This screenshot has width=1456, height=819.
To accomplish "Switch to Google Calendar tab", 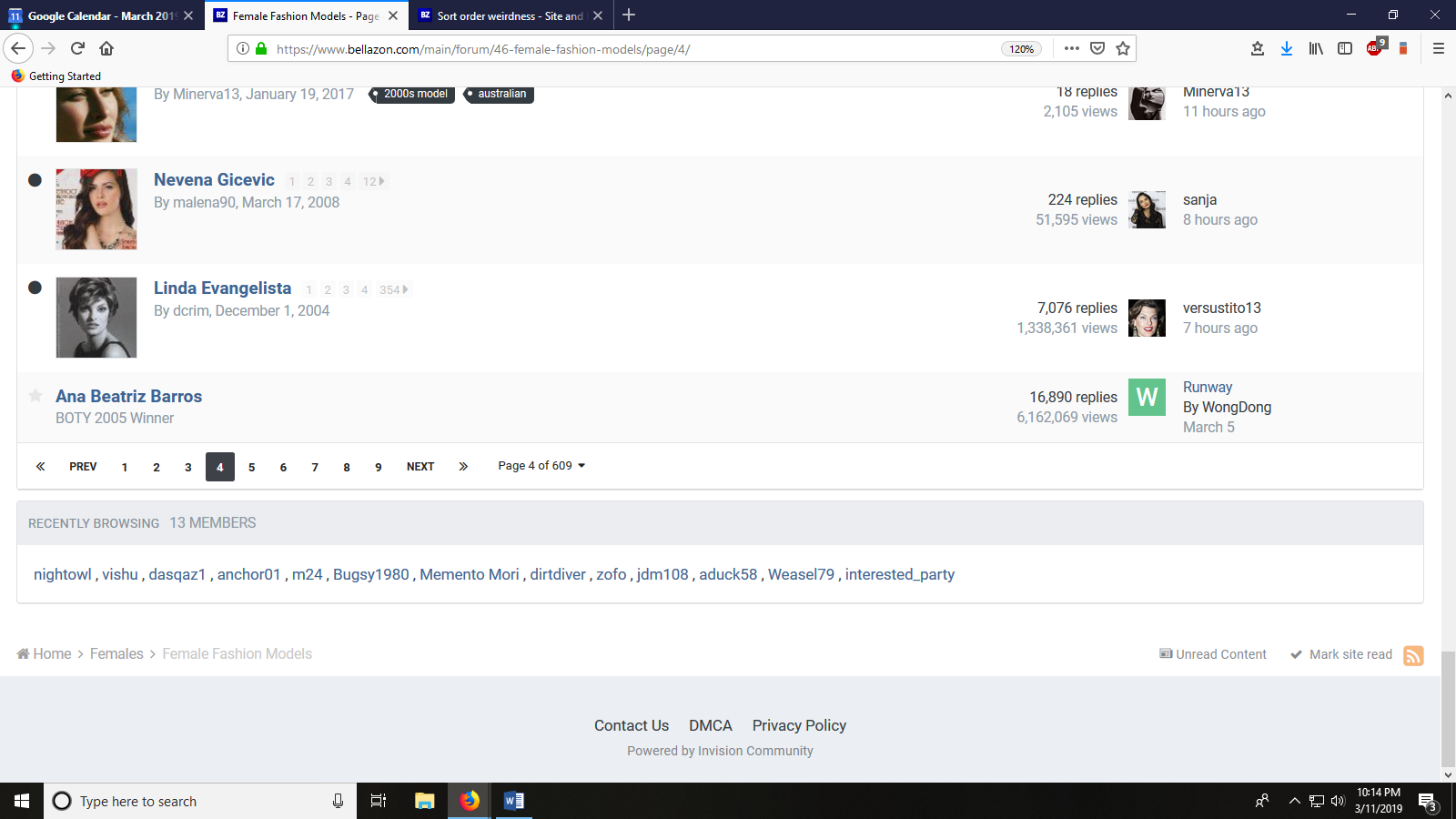I will 100,15.
